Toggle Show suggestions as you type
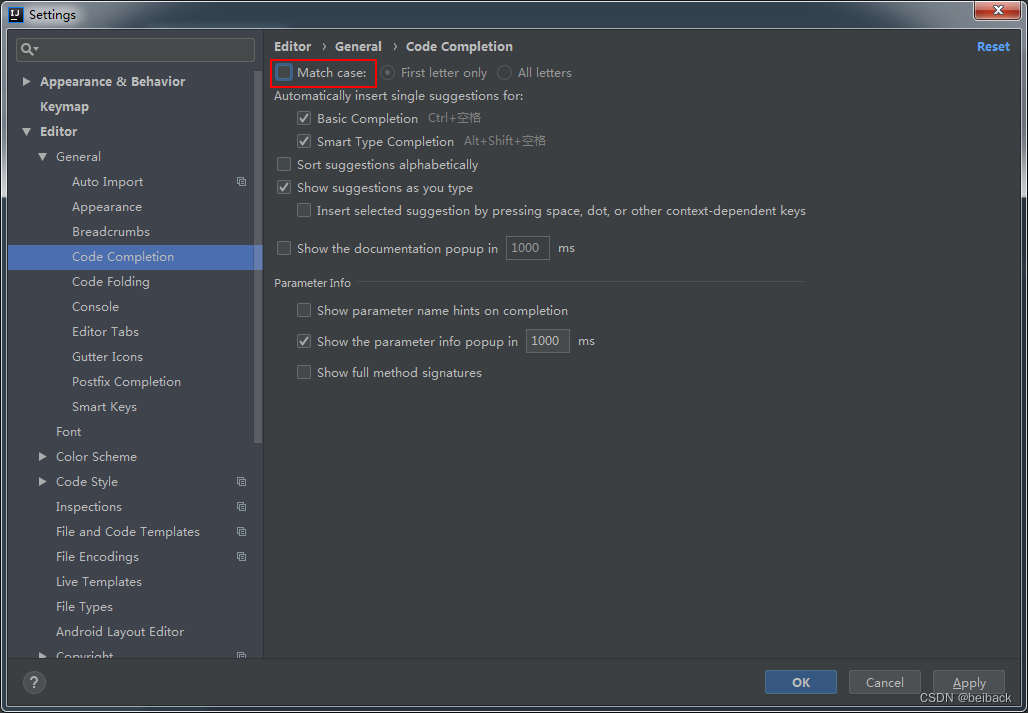 (x=284, y=187)
